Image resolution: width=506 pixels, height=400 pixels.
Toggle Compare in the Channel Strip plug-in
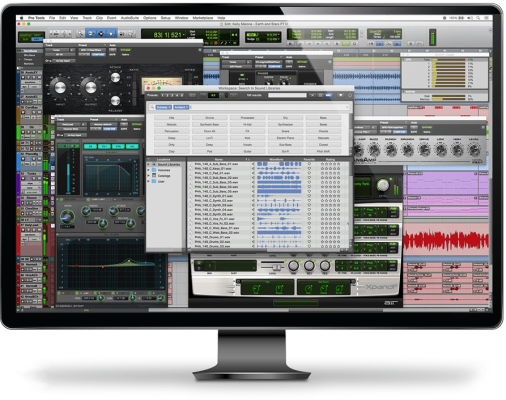point(110,129)
